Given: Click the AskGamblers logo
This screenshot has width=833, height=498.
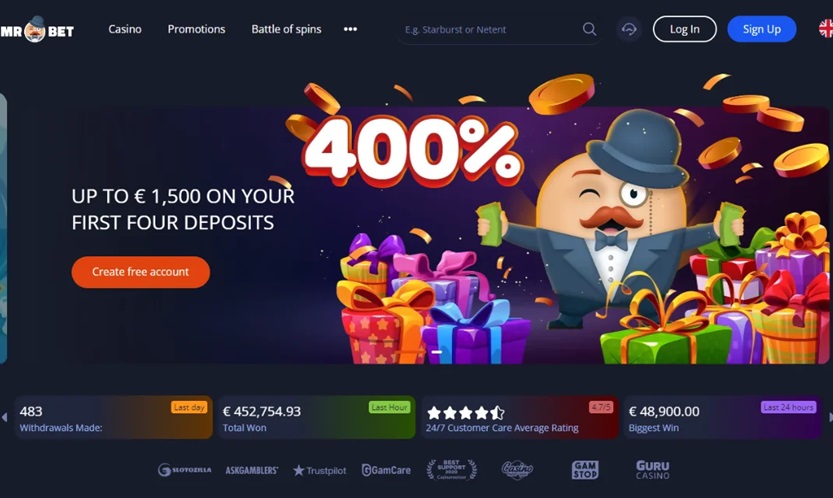Looking at the screenshot, I should pyautogui.click(x=252, y=470).
